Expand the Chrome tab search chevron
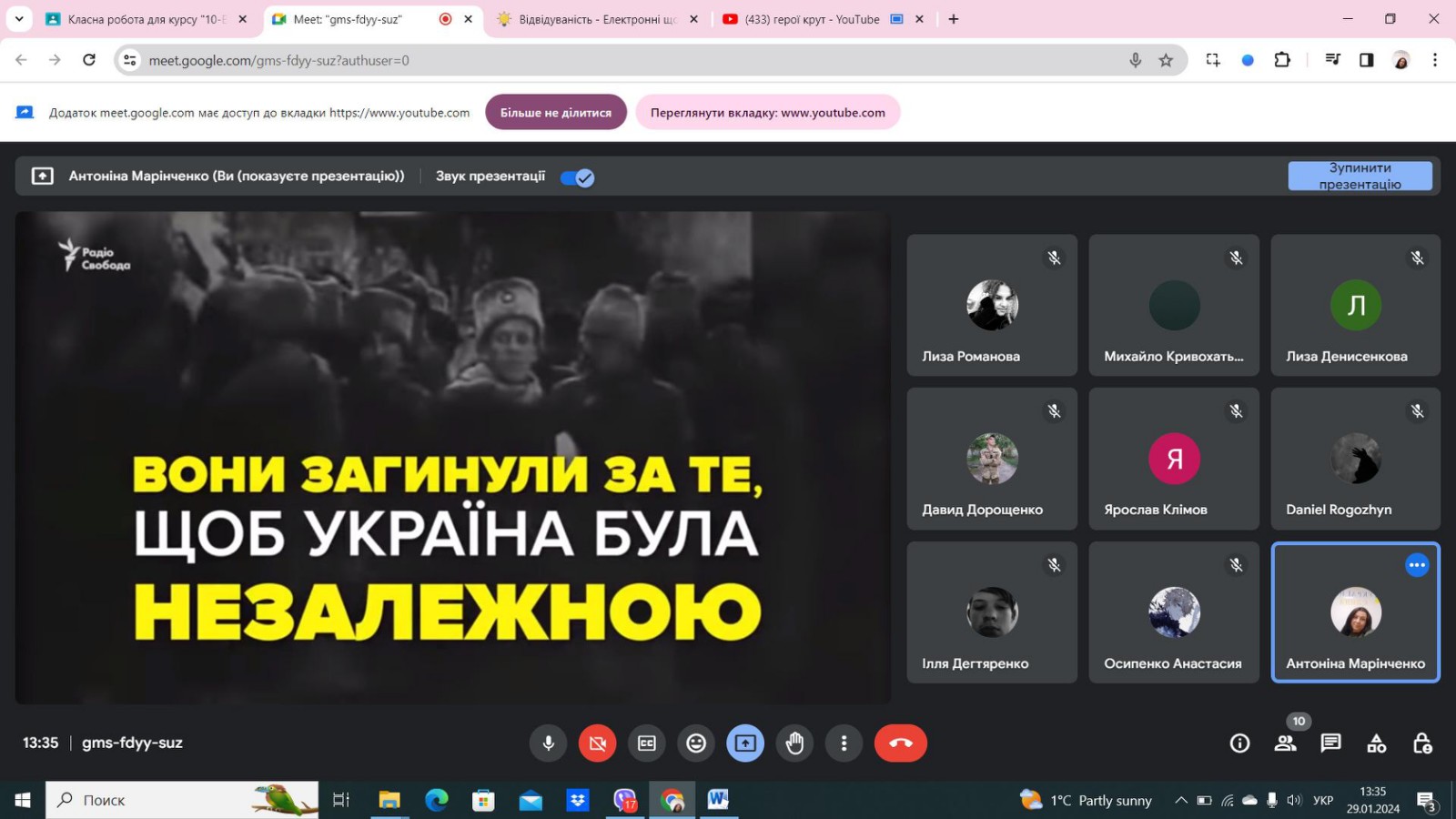 [19, 19]
